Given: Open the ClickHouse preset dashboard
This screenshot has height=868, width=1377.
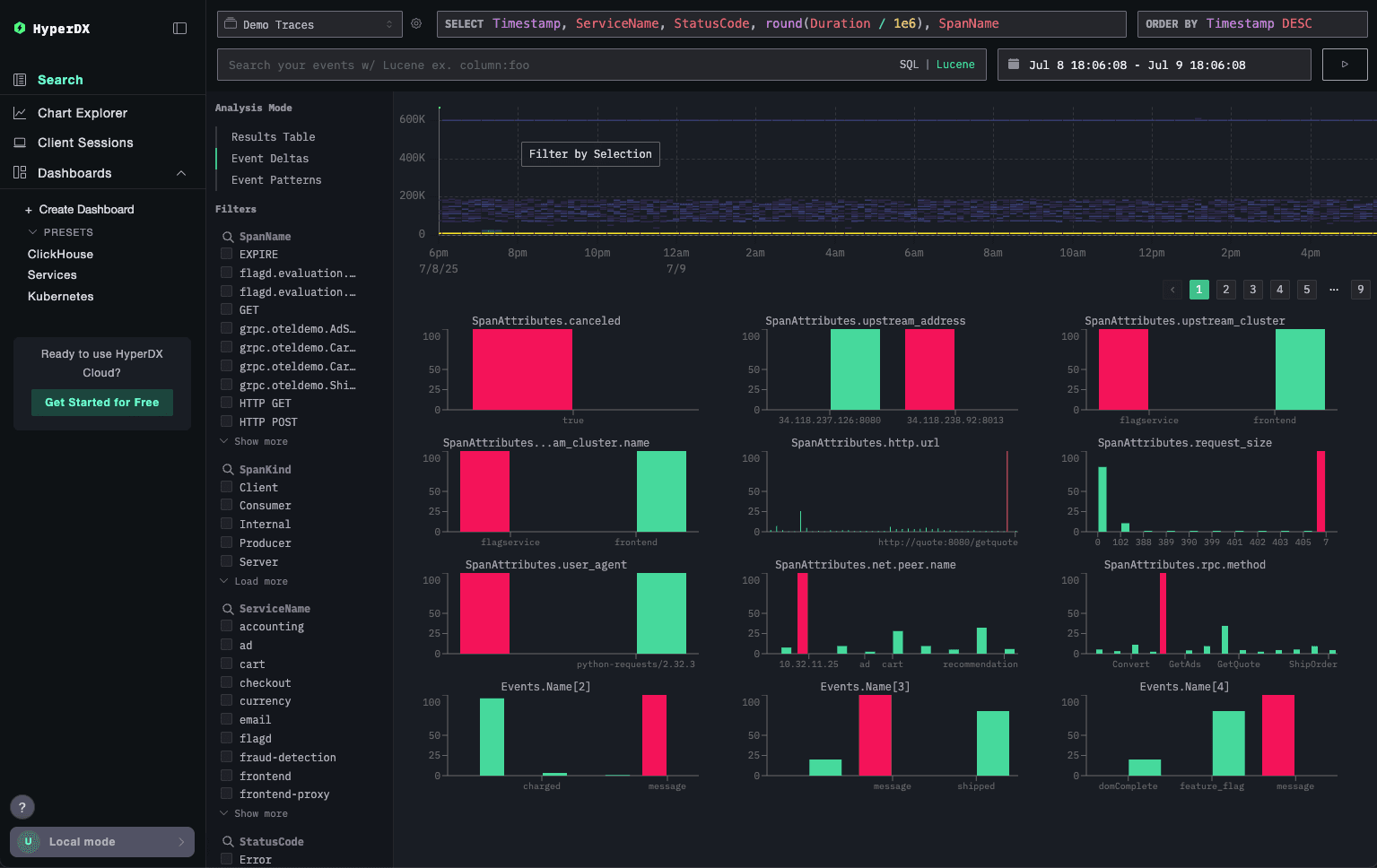Looking at the screenshot, I should [x=60, y=255].
